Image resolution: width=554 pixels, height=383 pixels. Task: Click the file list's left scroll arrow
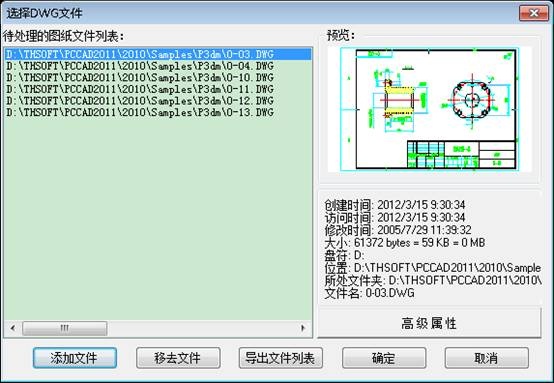click(13, 328)
